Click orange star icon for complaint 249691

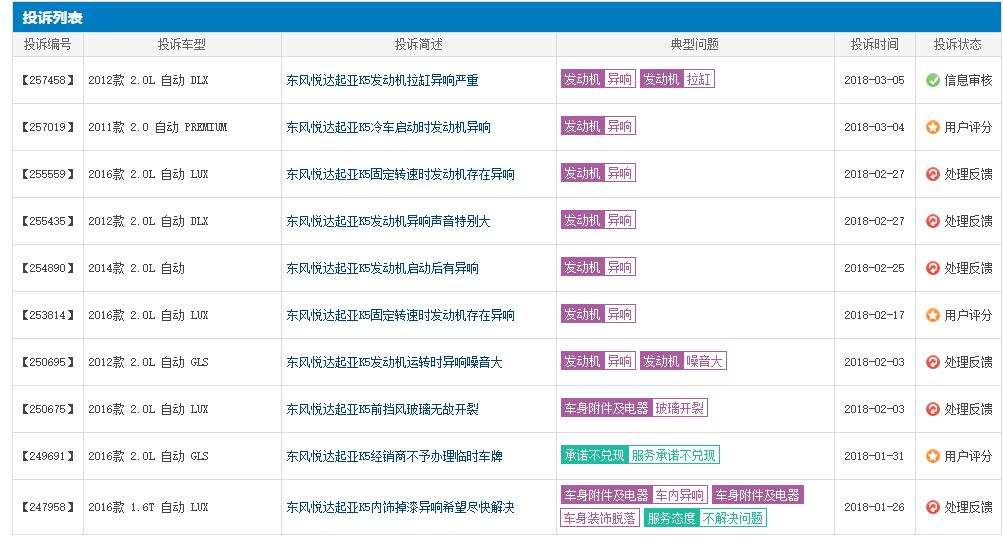(x=933, y=456)
